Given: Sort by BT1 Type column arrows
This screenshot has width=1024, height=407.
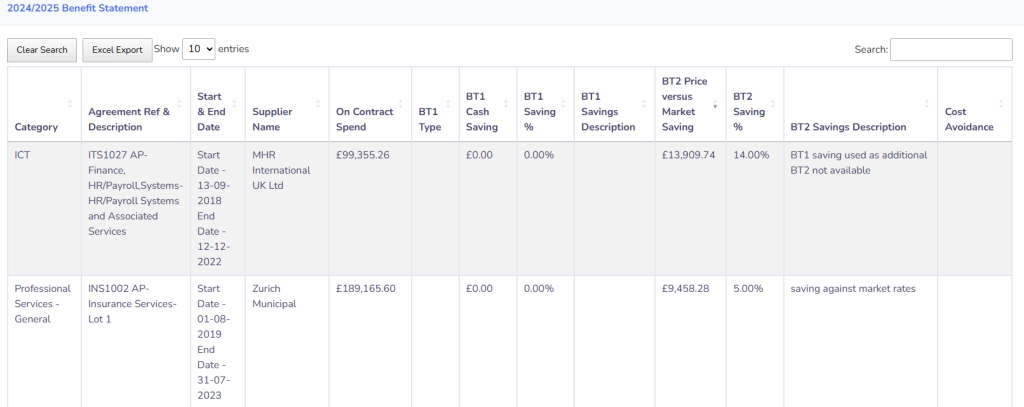Looking at the screenshot, I should [x=449, y=104].
